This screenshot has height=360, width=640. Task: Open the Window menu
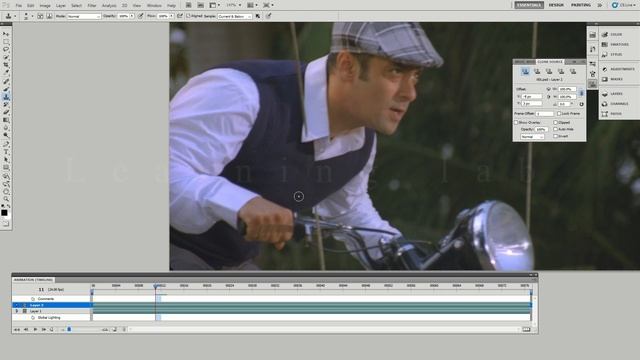point(154,6)
